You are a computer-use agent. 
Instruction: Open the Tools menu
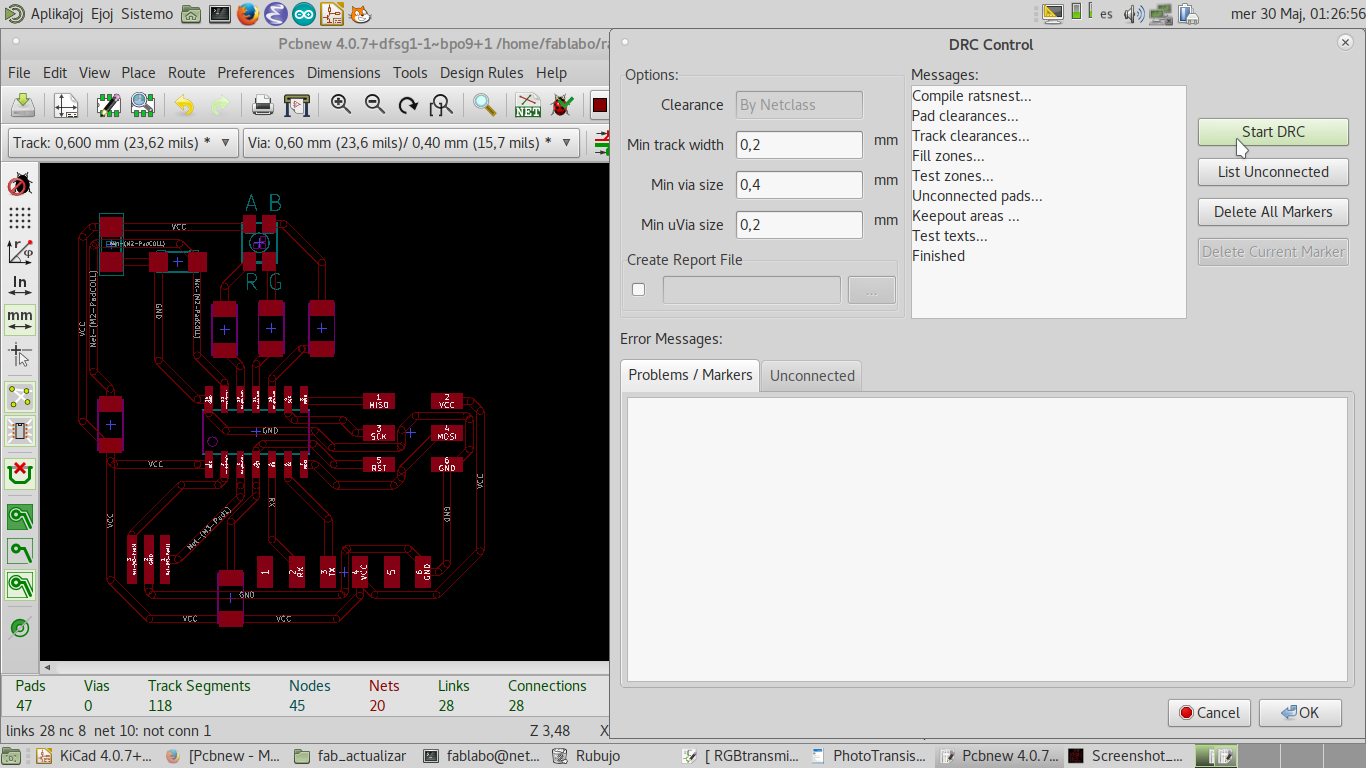[x=410, y=73]
